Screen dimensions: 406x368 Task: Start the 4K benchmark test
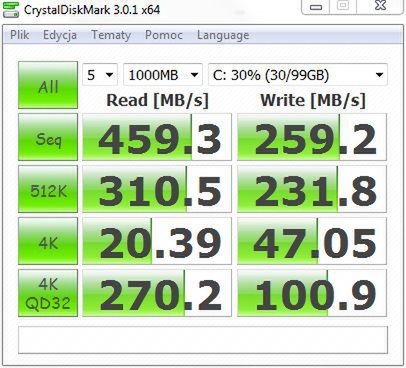tap(48, 241)
